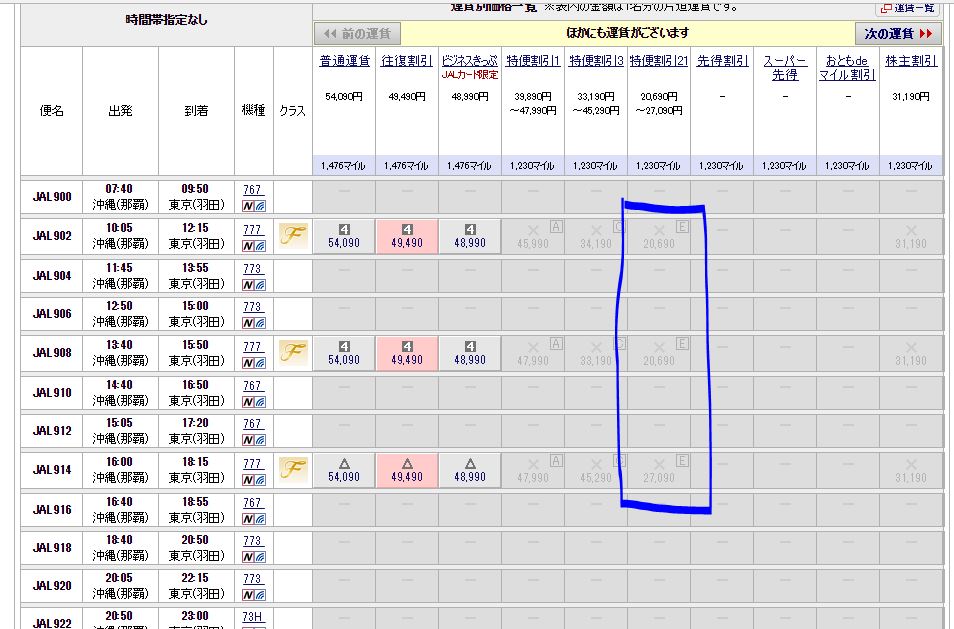The image size is (954, 629).
Task: Select JAL902 ビジネスきっぷ fare 48,990
Action: [470, 236]
